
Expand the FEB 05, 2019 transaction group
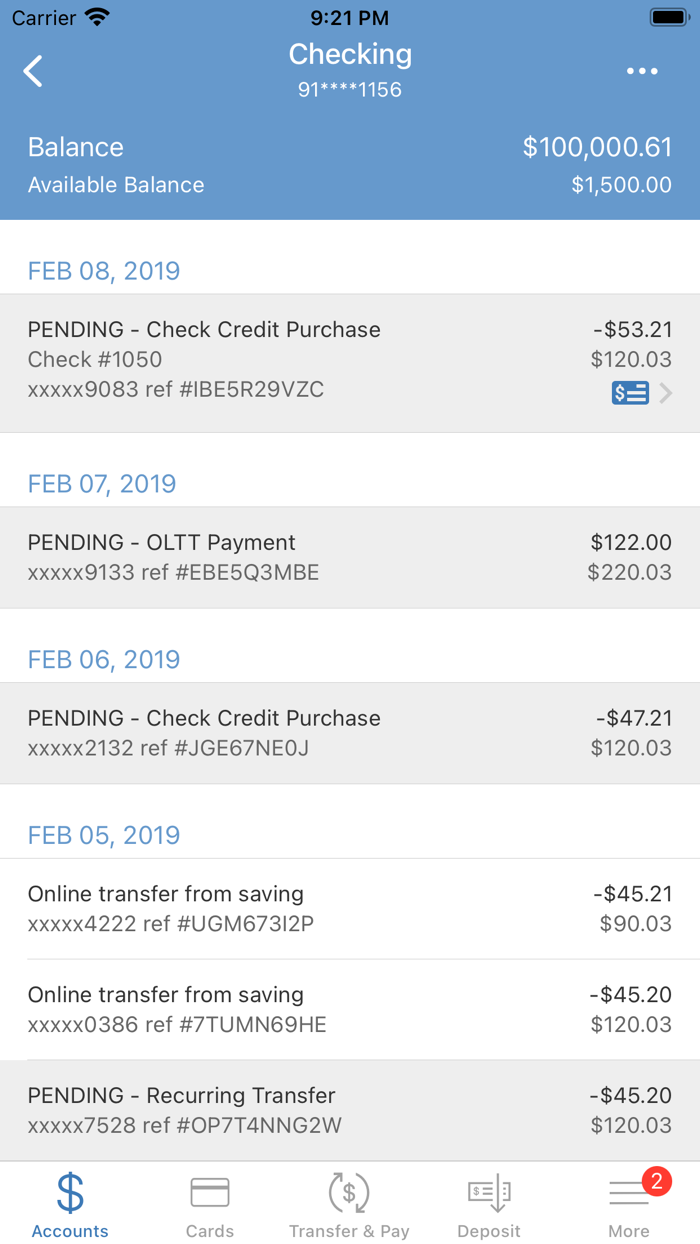103,835
